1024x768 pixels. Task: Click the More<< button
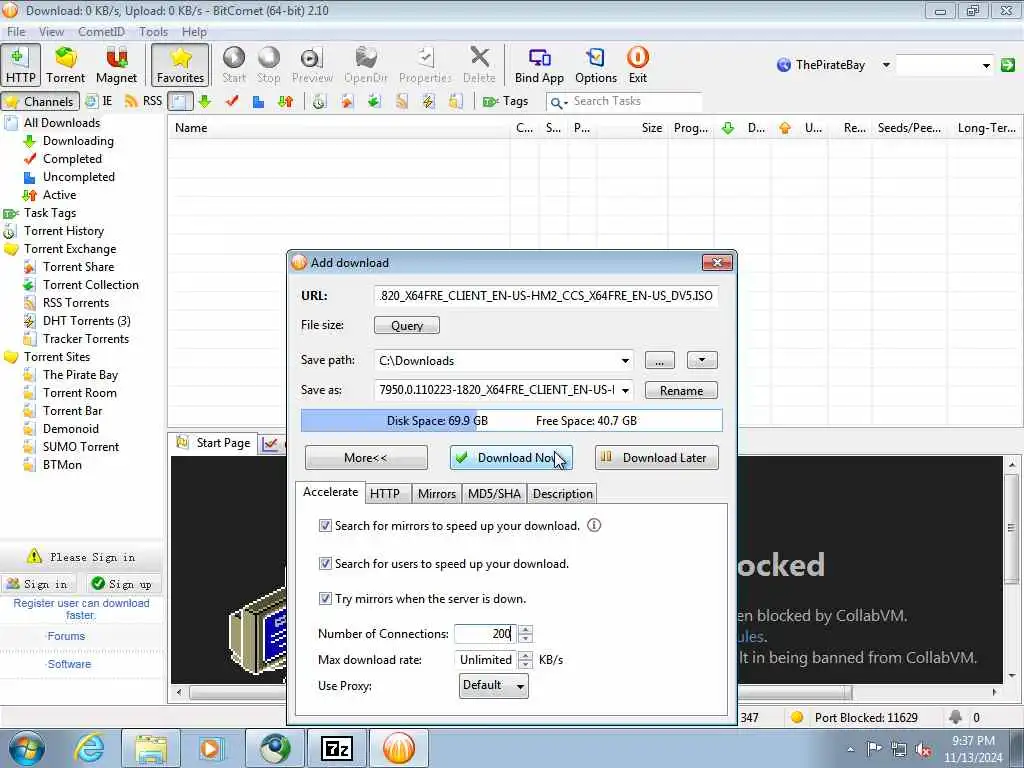366,458
